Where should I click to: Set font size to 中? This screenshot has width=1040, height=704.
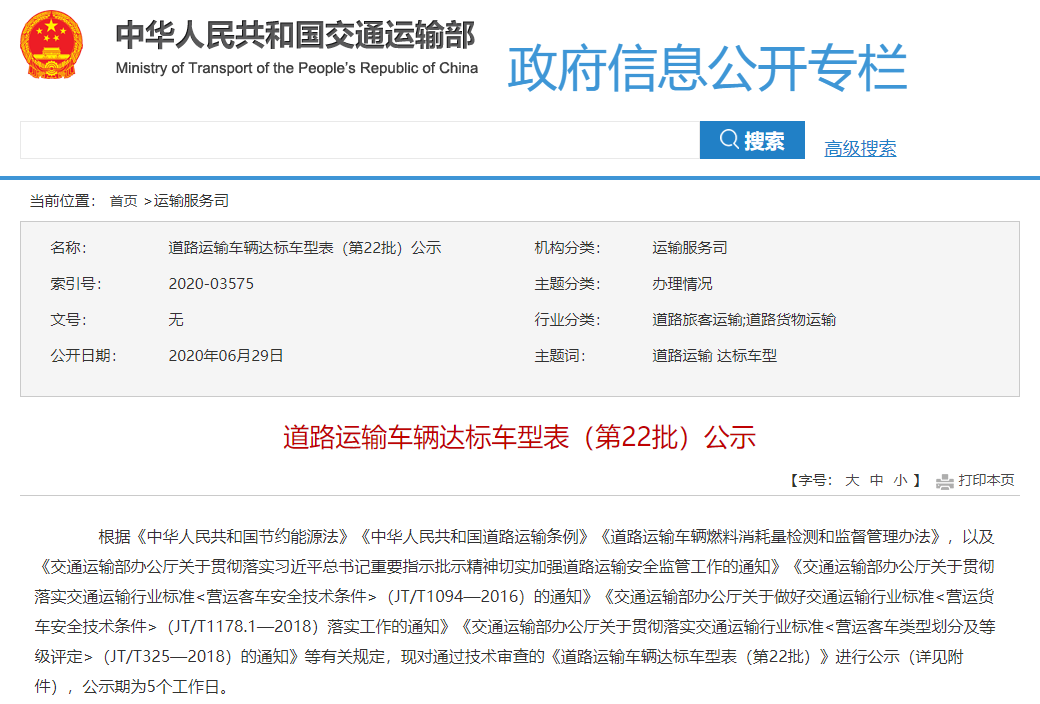[x=876, y=480]
